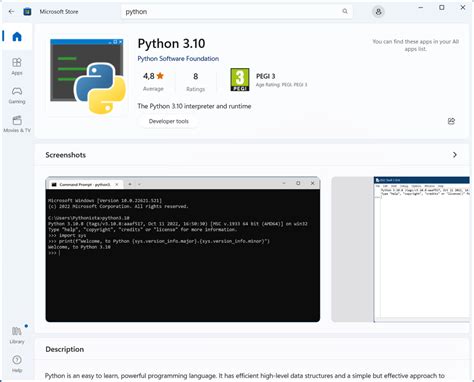Screen dimensions: 474x382
Task: Open the Library sidebar section
Action: tap(17, 335)
